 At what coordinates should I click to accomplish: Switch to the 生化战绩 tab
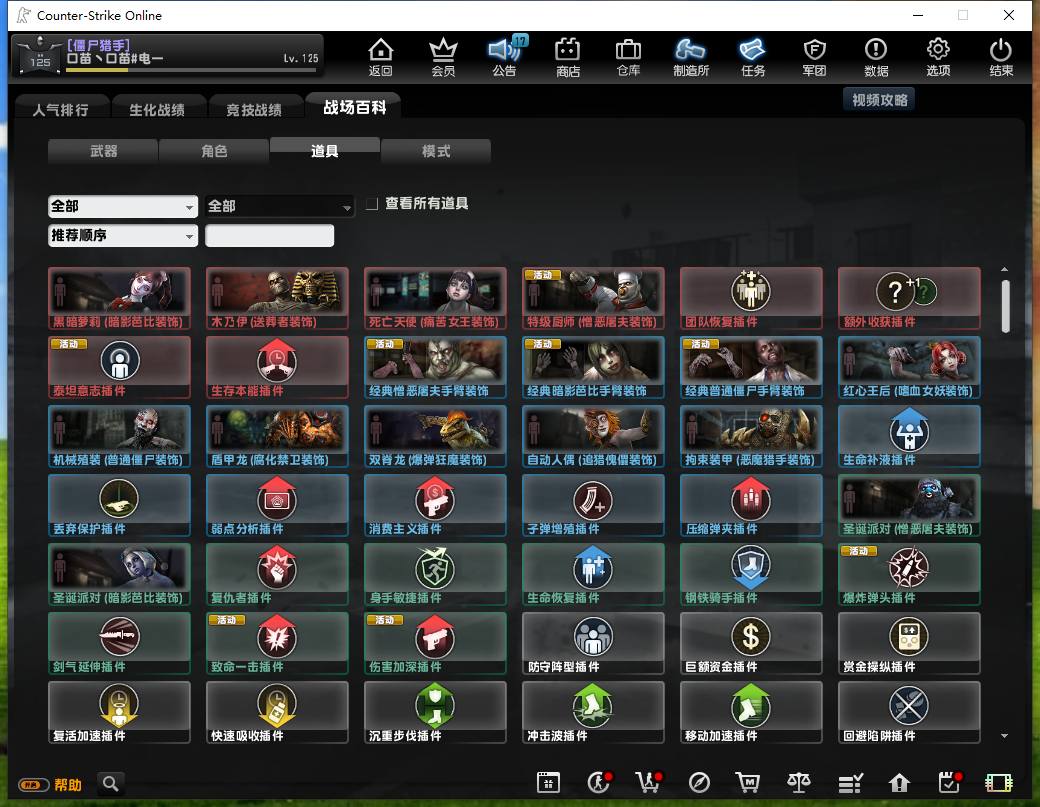coord(157,109)
